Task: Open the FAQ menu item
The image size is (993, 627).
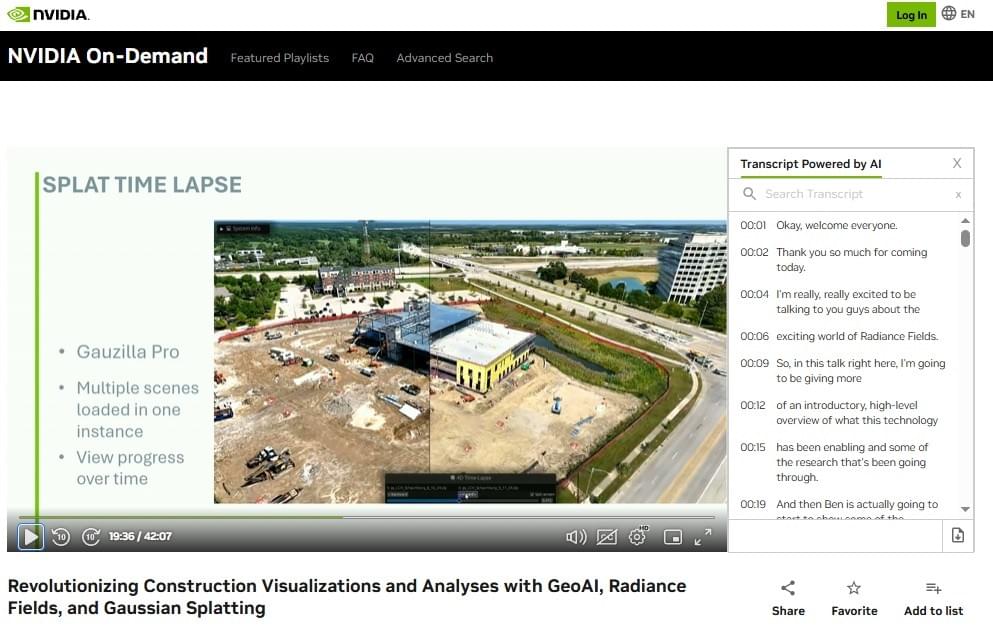Action: [x=362, y=58]
